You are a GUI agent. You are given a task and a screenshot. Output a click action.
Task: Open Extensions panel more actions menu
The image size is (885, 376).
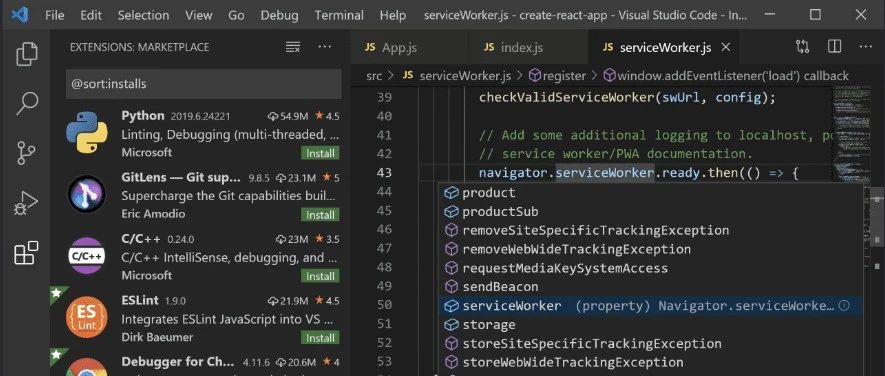(x=325, y=47)
